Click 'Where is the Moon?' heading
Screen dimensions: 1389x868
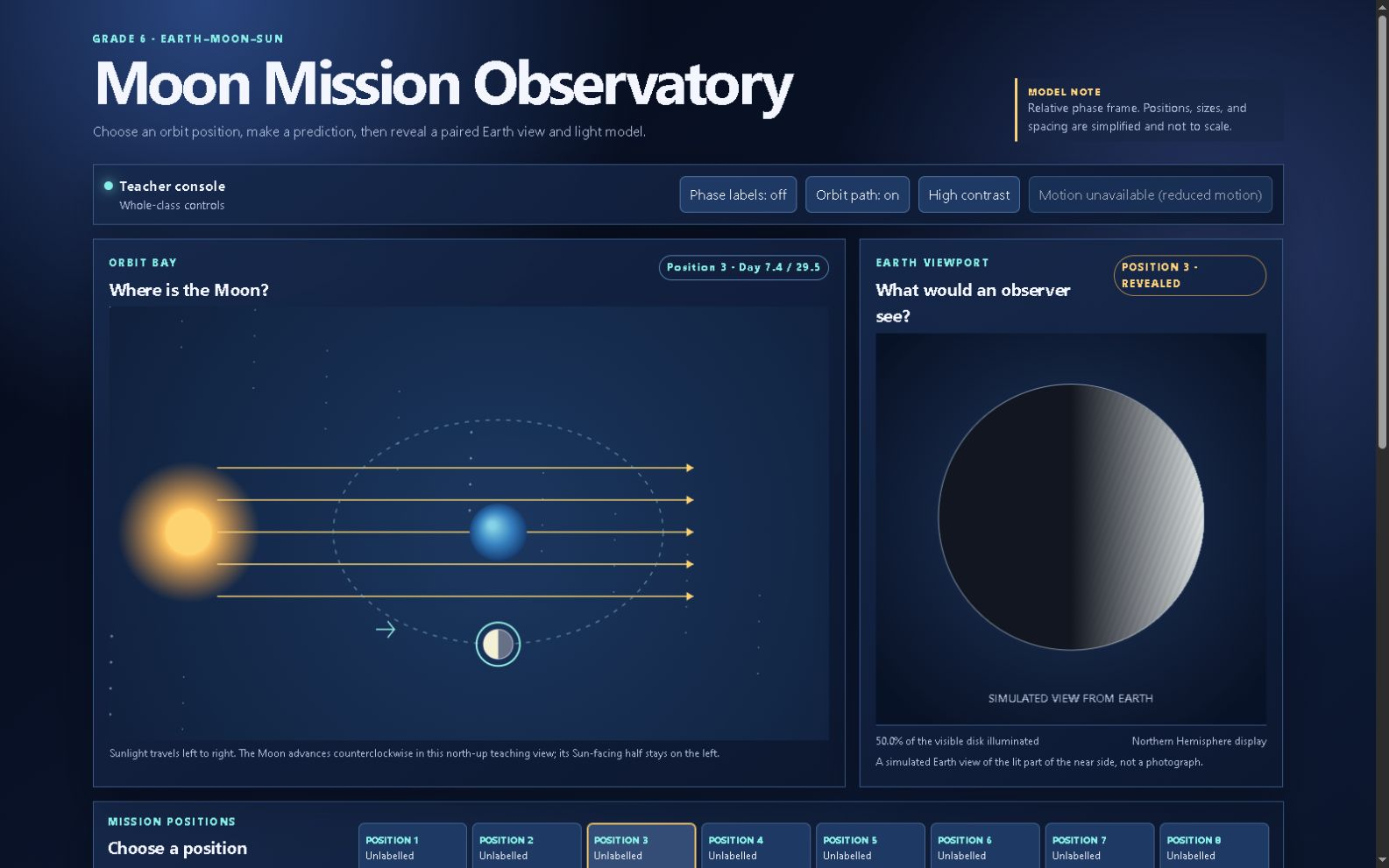(188, 290)
